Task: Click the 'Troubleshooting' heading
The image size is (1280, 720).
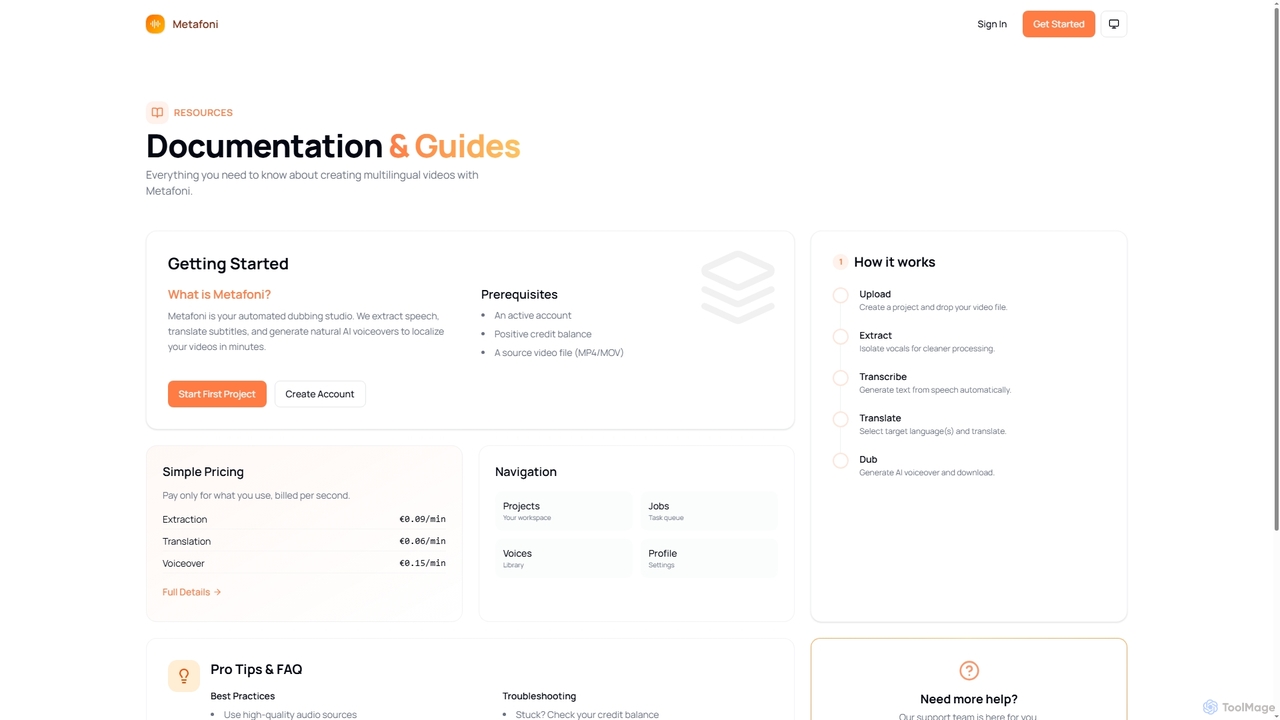Action: [x=539, y=696]
